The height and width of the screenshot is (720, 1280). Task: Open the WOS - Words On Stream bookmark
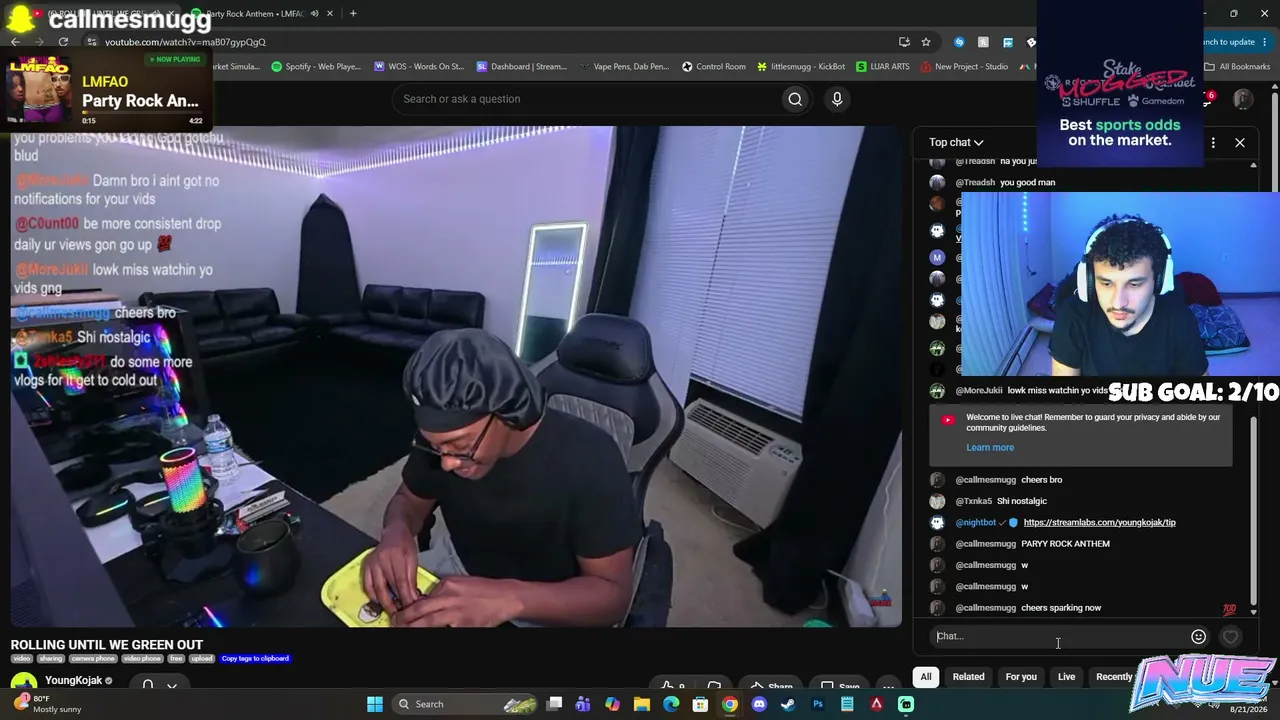pyautogui.click(x=419, y=67)
